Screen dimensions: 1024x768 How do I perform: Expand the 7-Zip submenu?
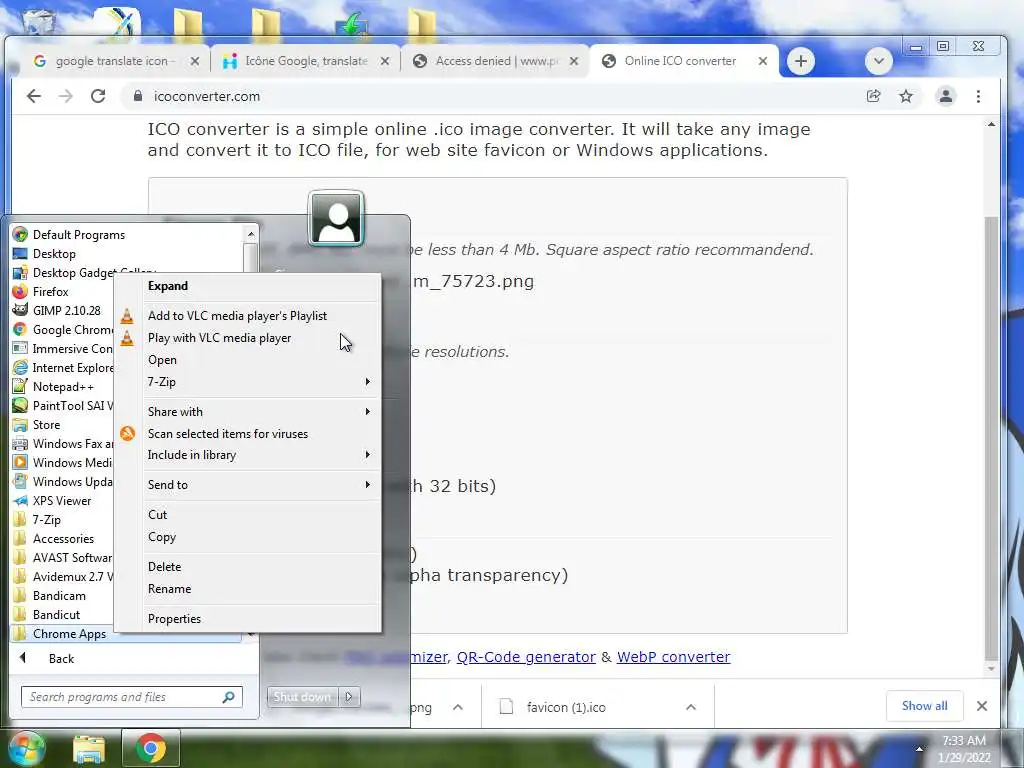(x=248, y=382)
